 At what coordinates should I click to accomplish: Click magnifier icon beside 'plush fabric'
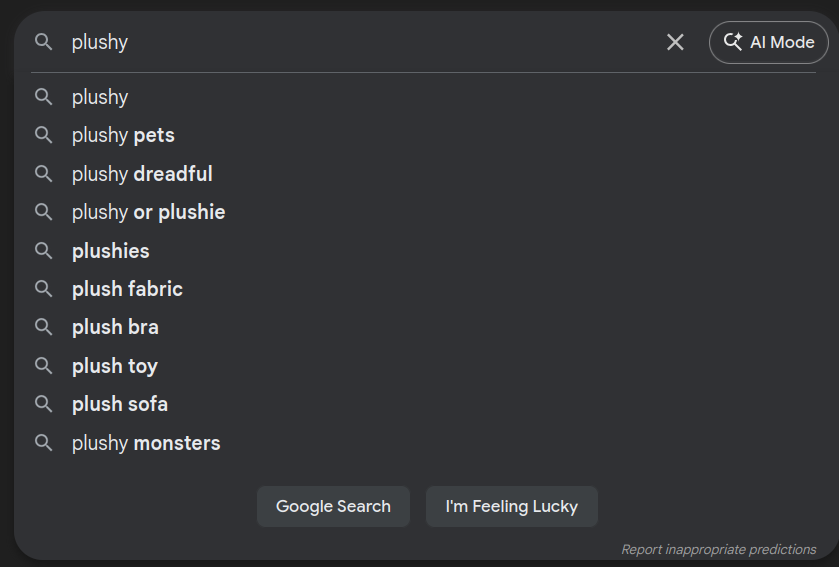[x=43, y=289]
